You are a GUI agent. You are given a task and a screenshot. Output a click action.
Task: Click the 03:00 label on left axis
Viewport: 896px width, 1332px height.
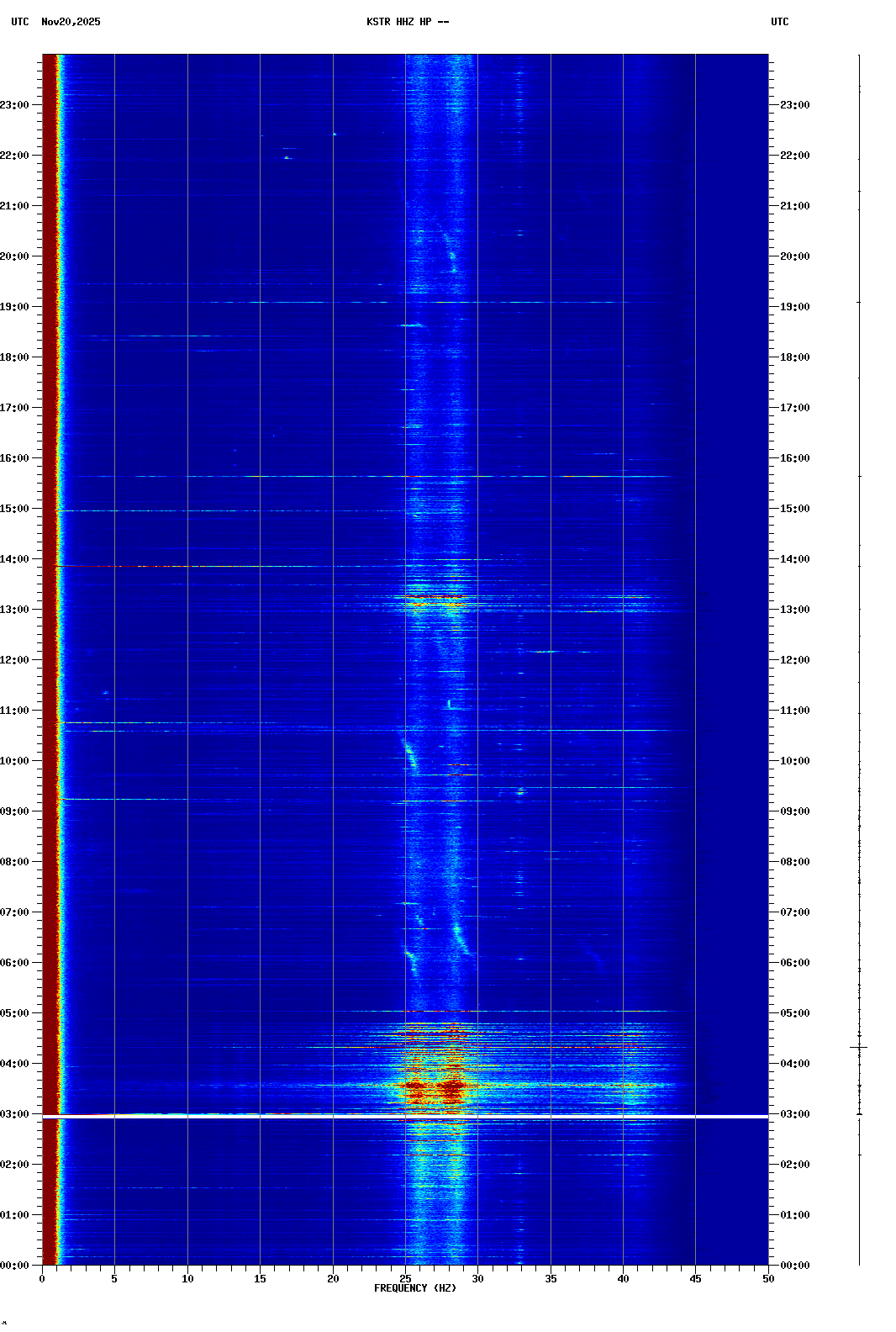14,1114
